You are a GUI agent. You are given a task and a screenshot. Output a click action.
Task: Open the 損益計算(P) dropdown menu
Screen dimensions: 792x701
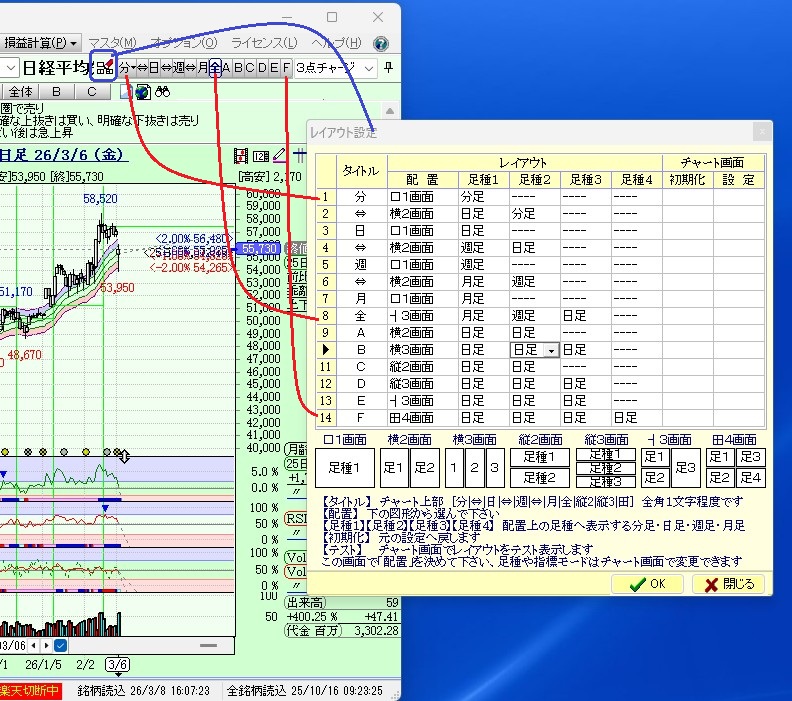[x=40, y=43]
